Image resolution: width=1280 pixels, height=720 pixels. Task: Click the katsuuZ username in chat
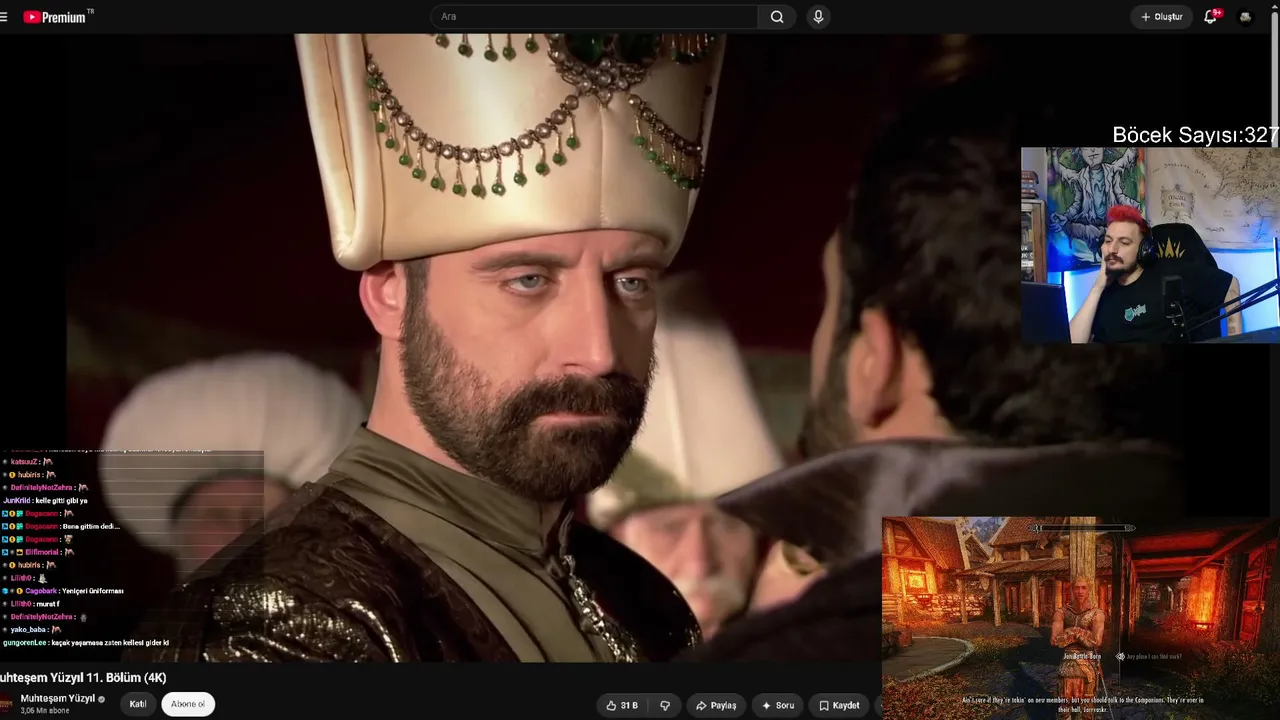pyautogui.click(x=24, y=462)
